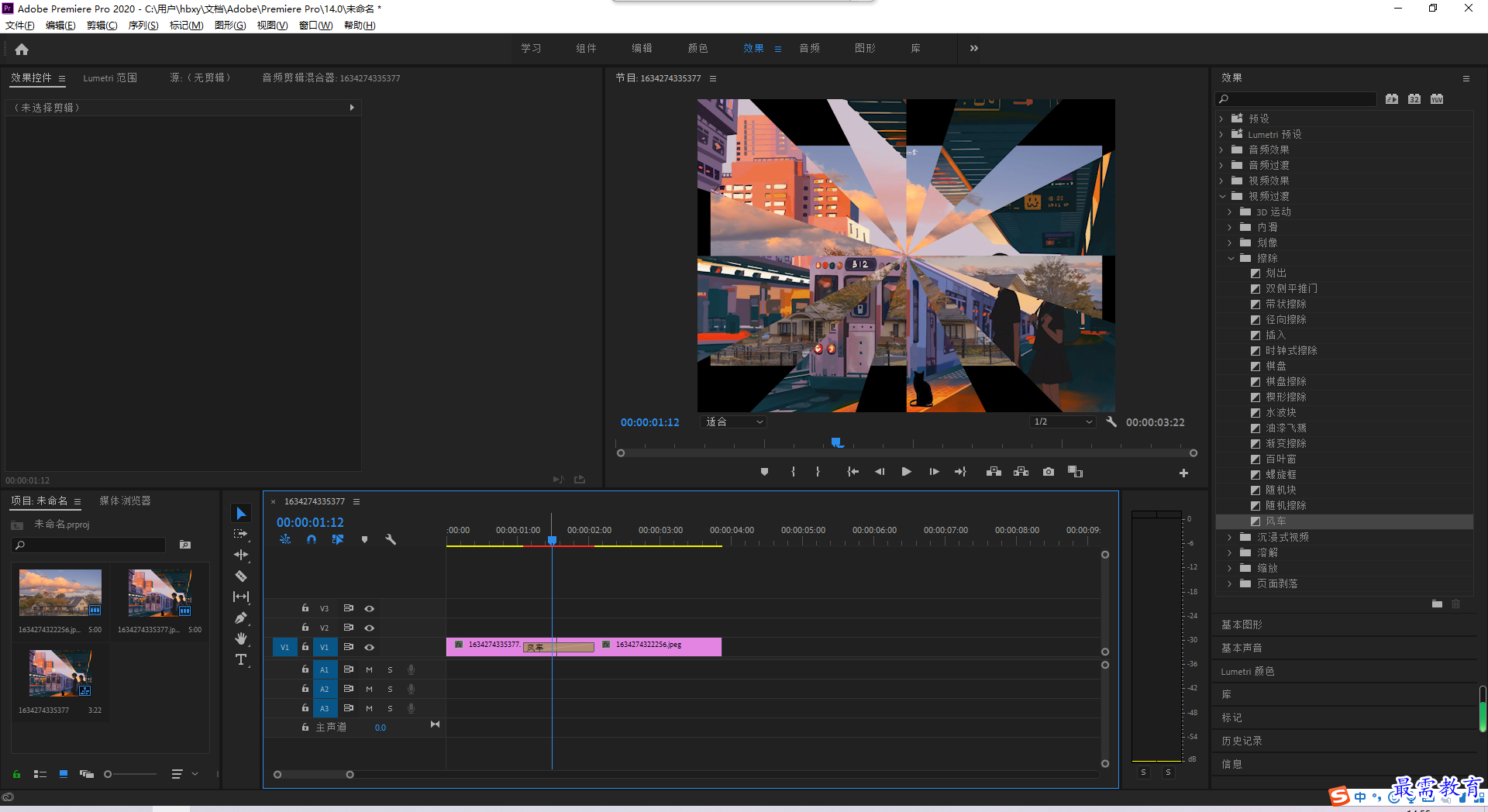Toggle timeline snap magnet icon
1488x812 pixels.
click(x=312, y=539)
